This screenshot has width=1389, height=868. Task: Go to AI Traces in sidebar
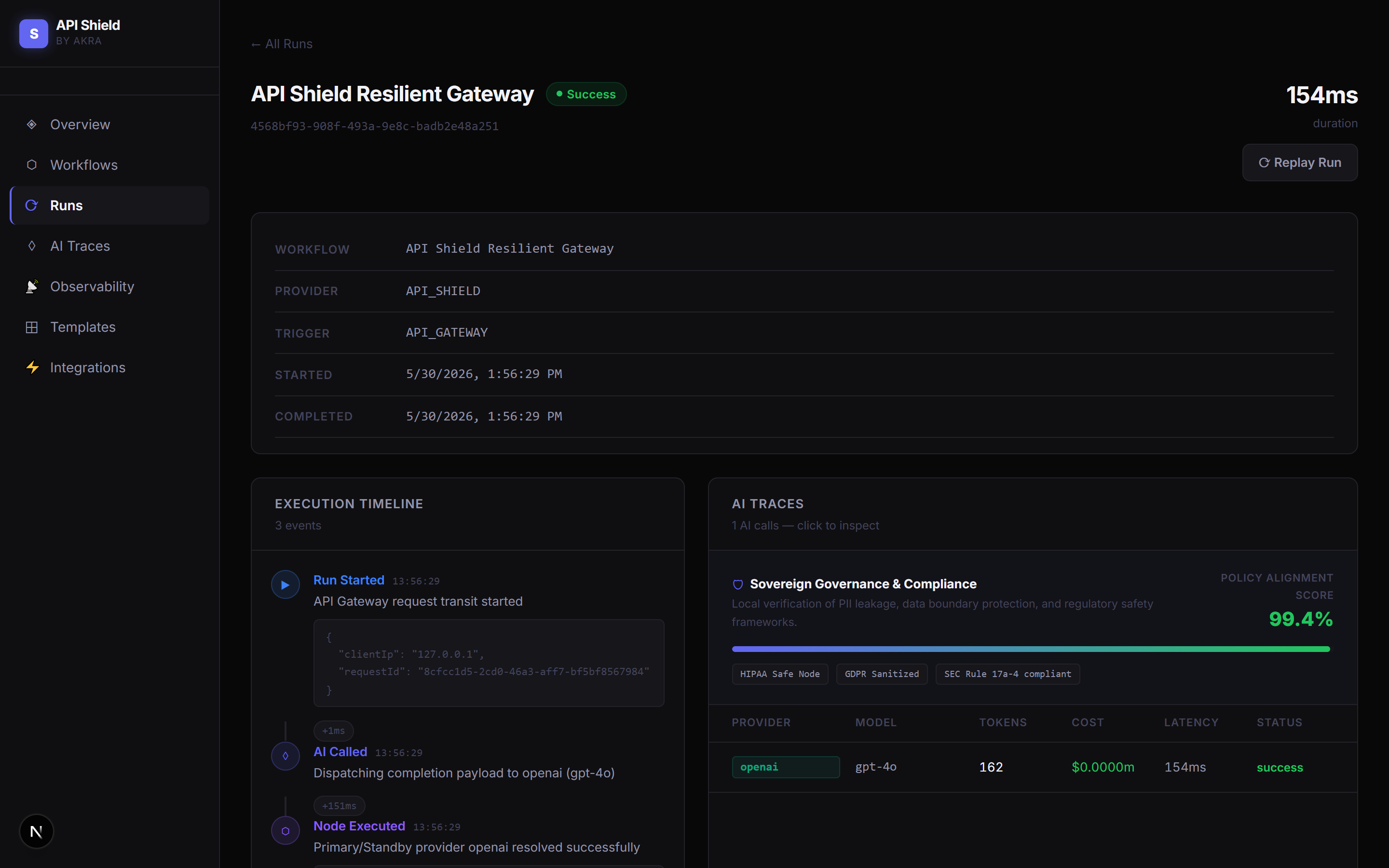click(109, 246)
